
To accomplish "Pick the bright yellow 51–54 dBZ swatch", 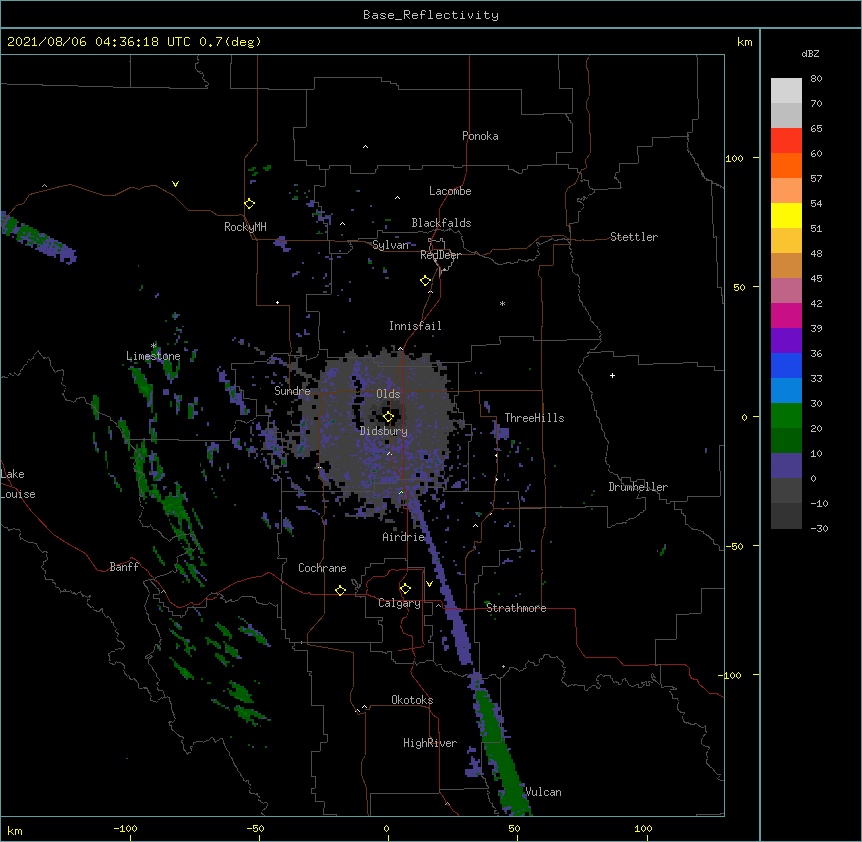I will point(786,215).
